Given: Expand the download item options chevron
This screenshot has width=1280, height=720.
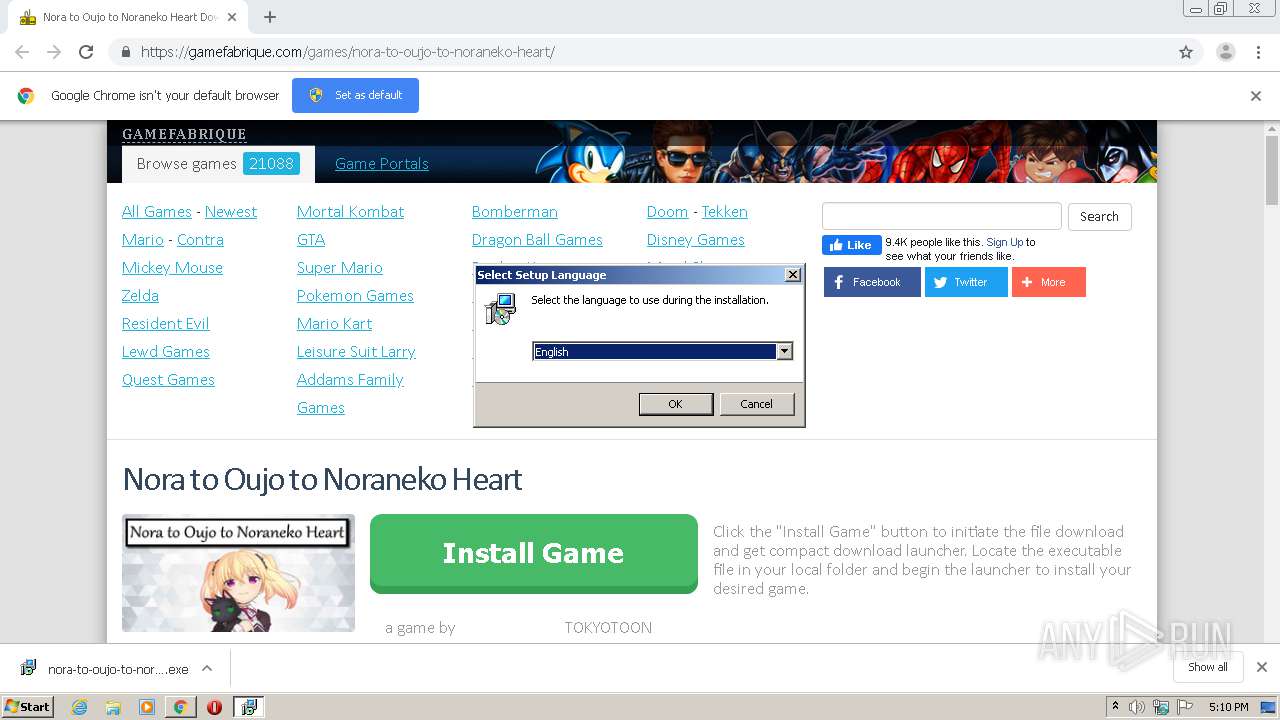Looking at the screenshot, I should tap(207, 668).
